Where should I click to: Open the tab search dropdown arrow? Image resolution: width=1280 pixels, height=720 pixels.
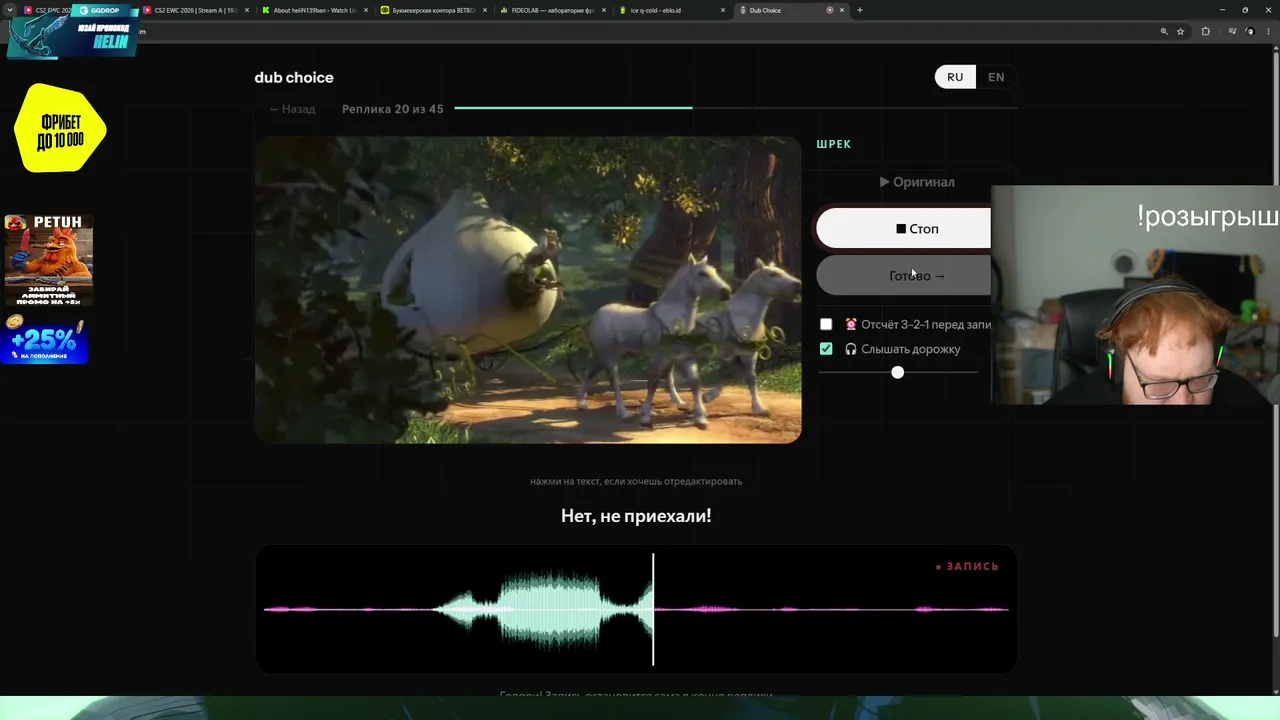pos(10,10)
